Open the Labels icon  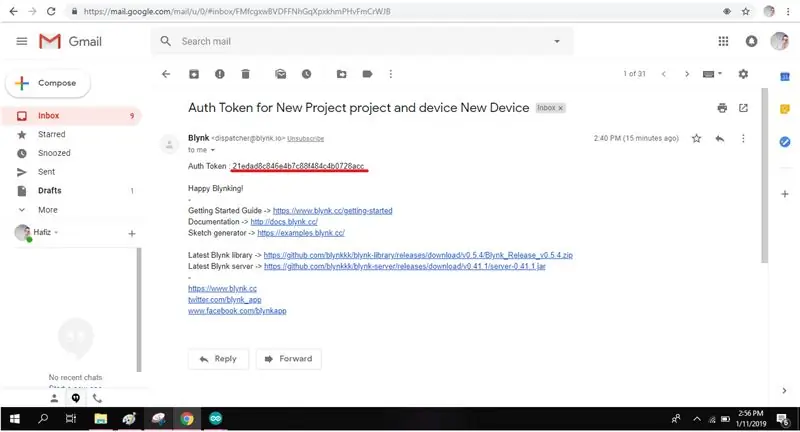coord(367,74)
